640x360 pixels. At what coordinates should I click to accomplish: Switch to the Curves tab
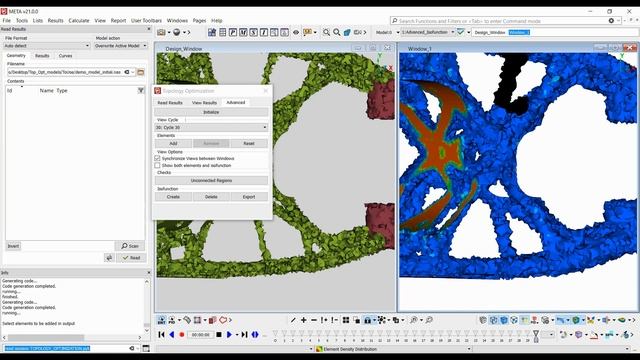click(65, 56)
